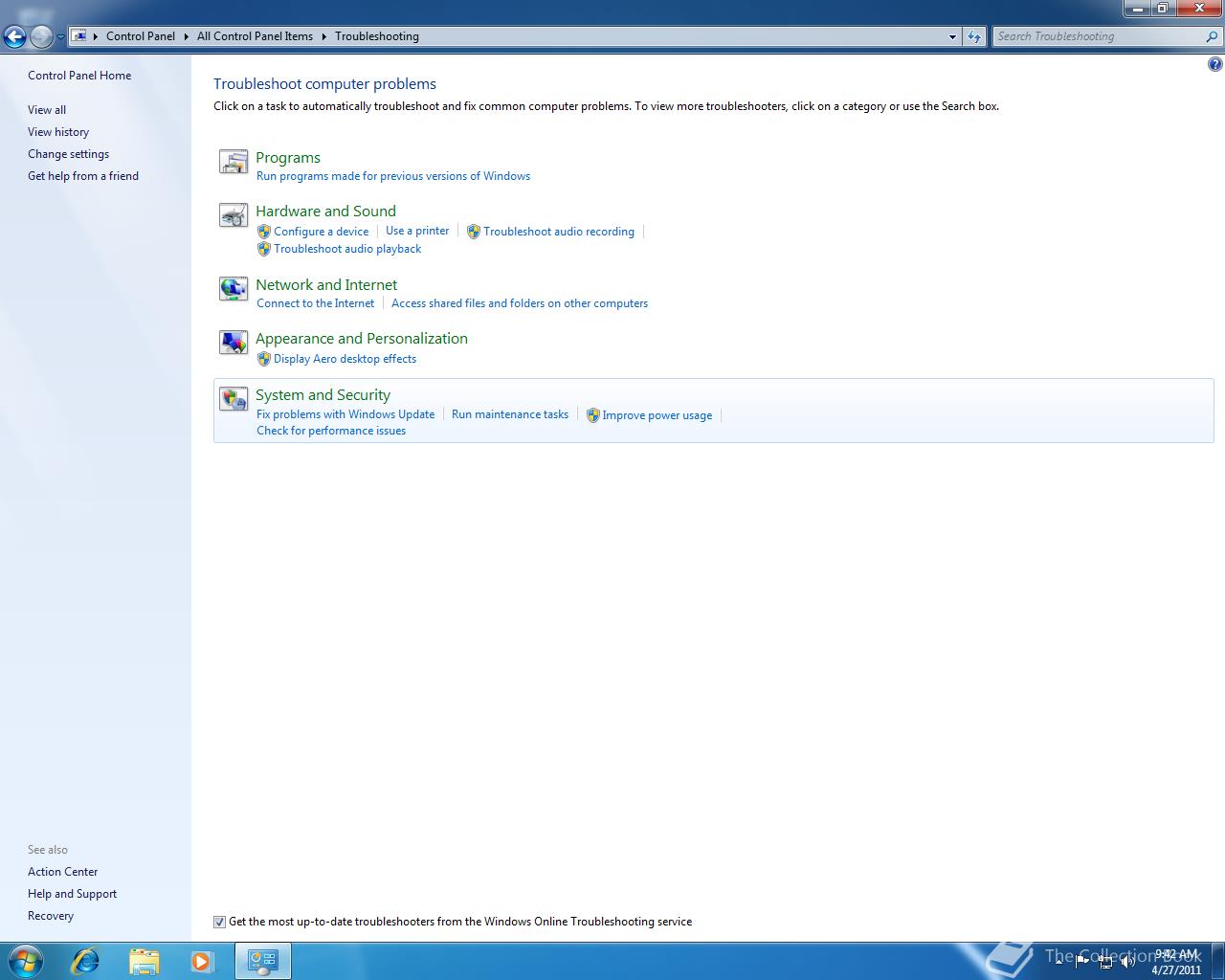The height and width of the screenshot is (980, 1225).
Task: Click the Hardware and Sound category icon
Action: (x=234, y=215)
